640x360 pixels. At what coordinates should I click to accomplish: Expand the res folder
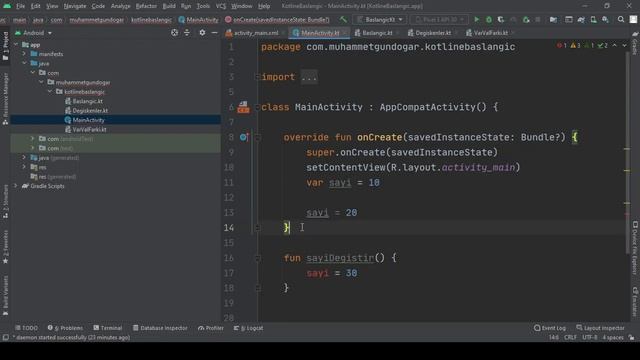click(24, 167)
